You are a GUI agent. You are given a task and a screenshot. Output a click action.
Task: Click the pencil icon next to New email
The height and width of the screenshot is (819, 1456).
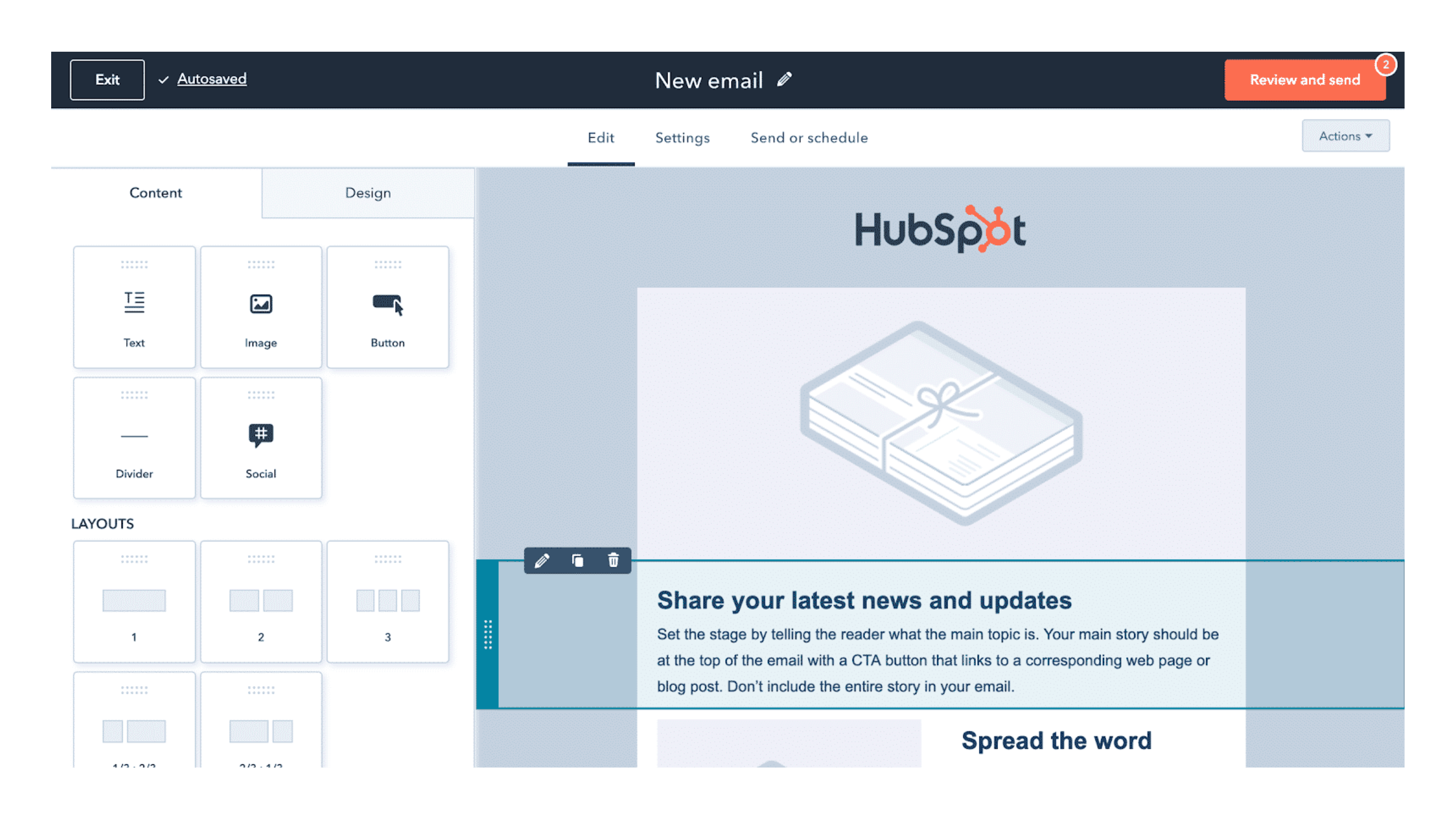784,80
